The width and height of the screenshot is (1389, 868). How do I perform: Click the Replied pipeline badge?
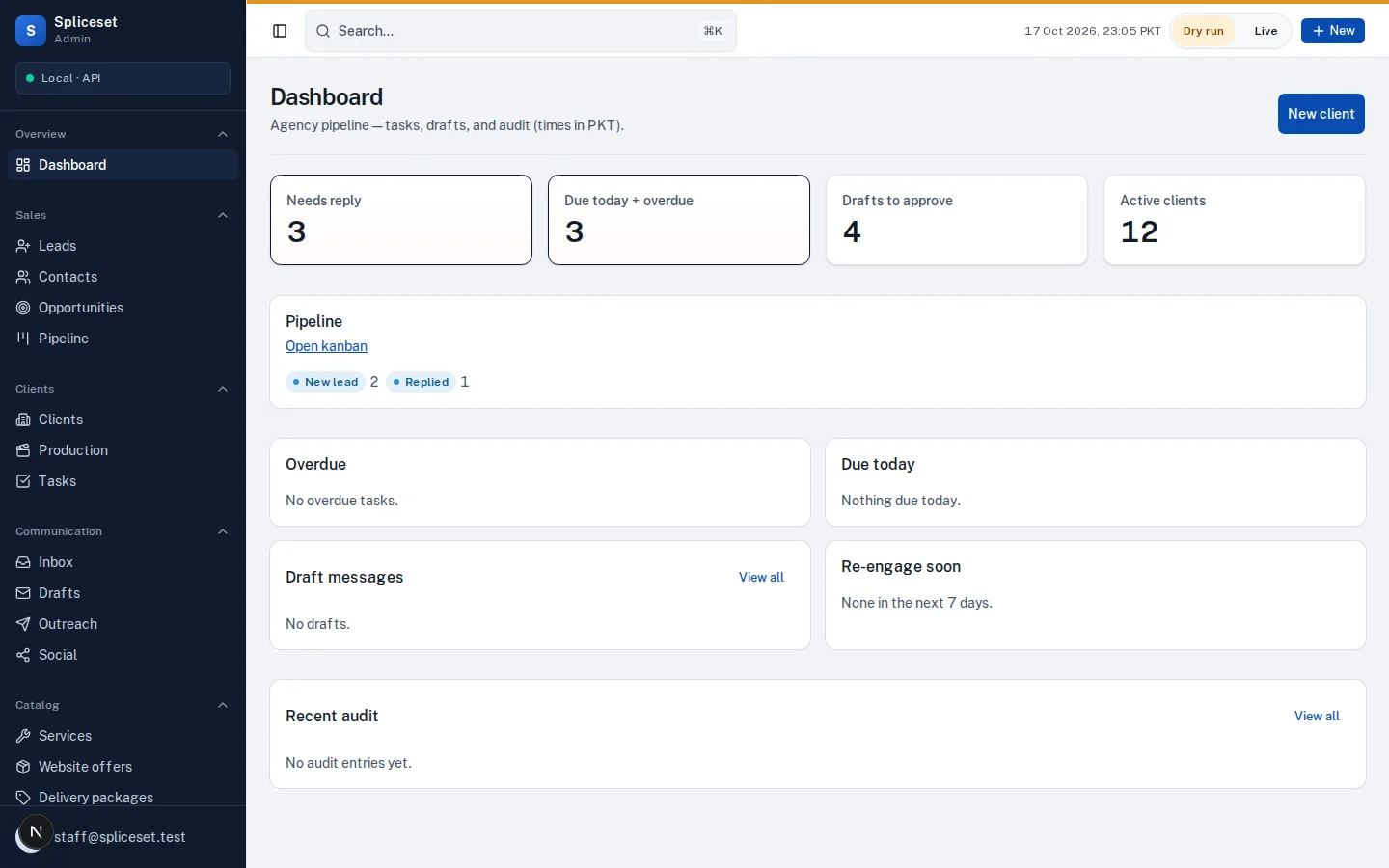pos(421,382)
